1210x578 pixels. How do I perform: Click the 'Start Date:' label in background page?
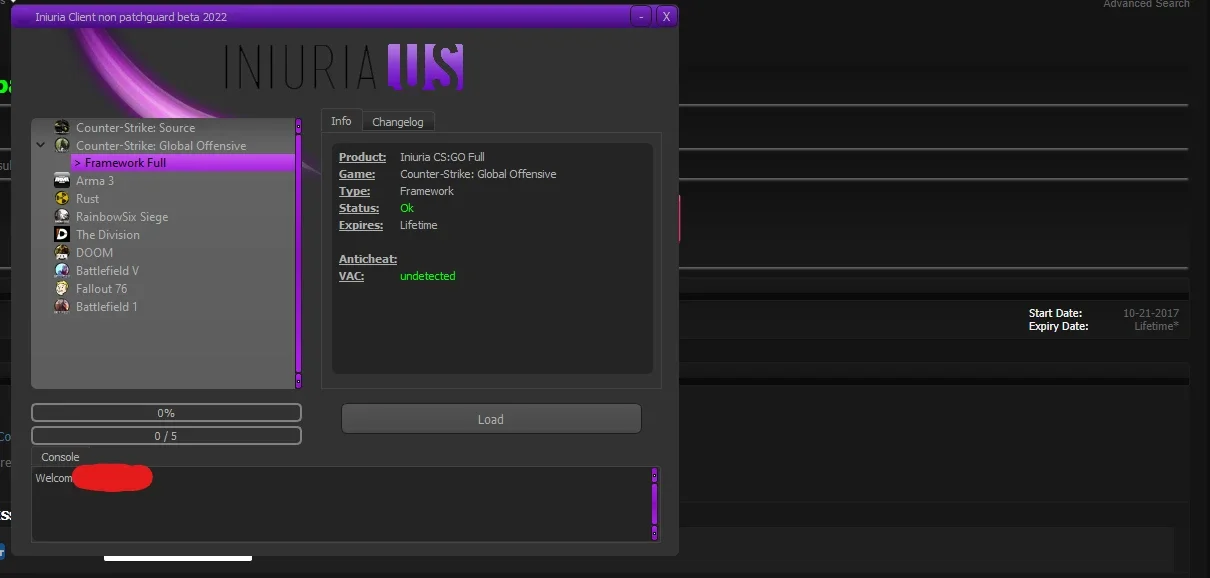coord(1055,313)
